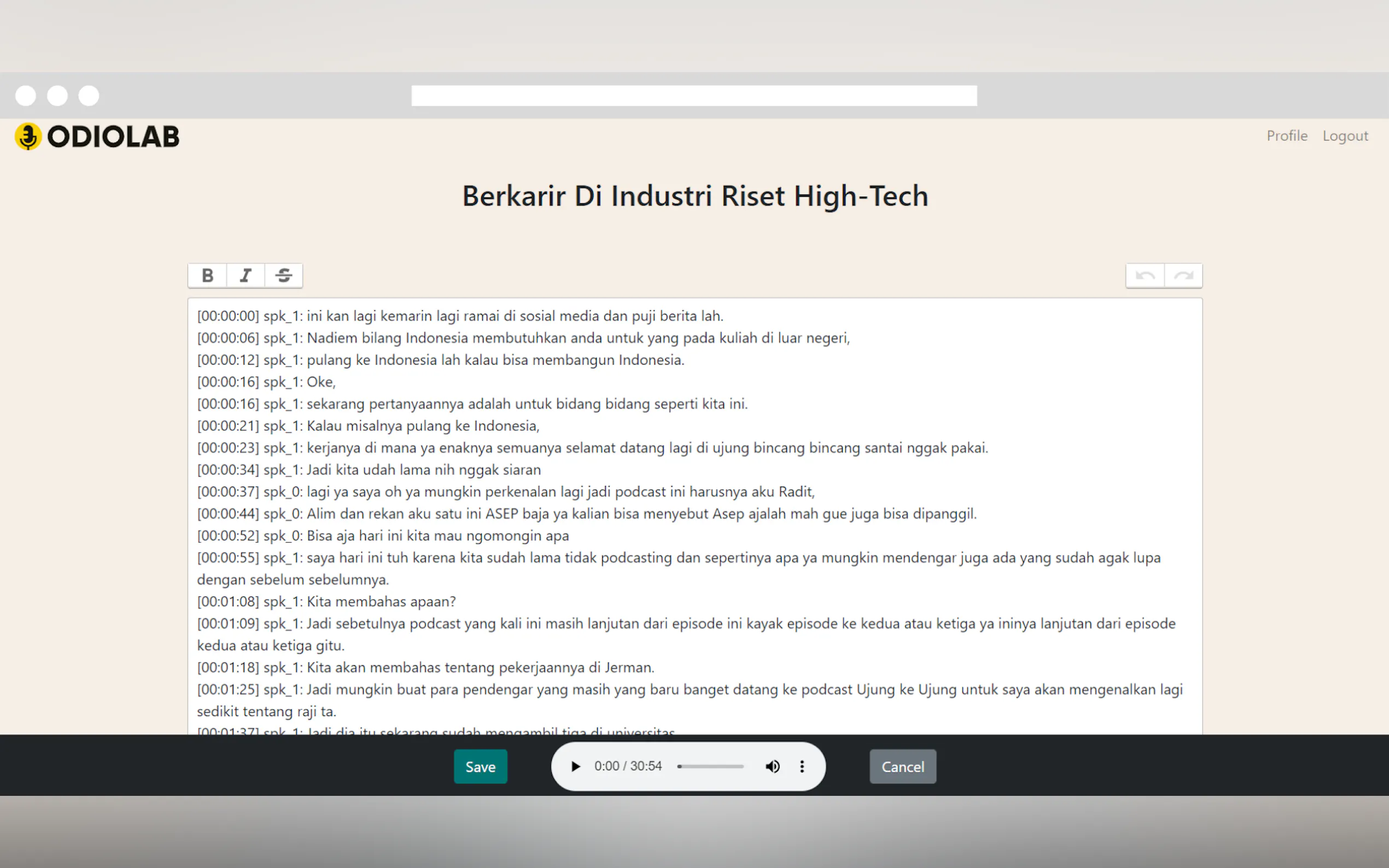Open audio player more options menu
1389x868 pixels.
[x=802, y=766]
